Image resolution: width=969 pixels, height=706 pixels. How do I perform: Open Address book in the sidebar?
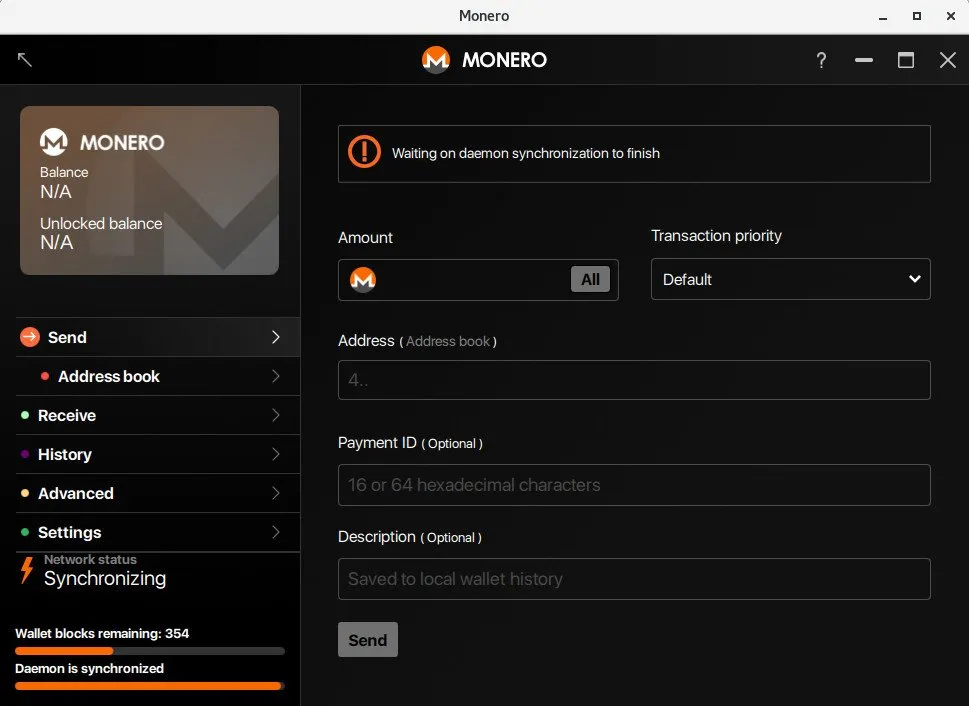tap(158, 376)
